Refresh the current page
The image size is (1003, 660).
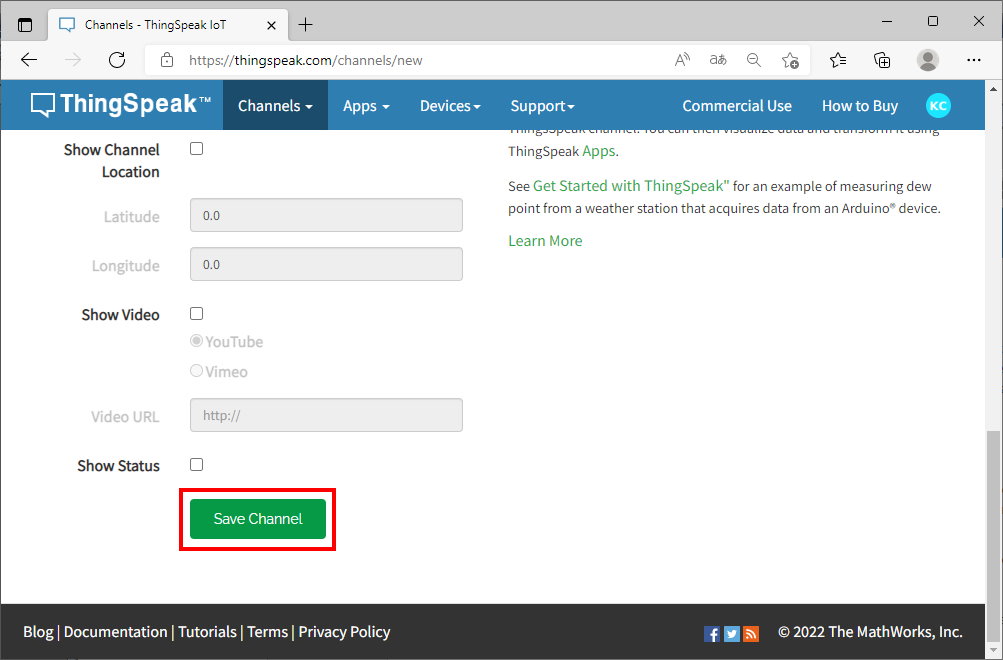[x=116, y=60]
